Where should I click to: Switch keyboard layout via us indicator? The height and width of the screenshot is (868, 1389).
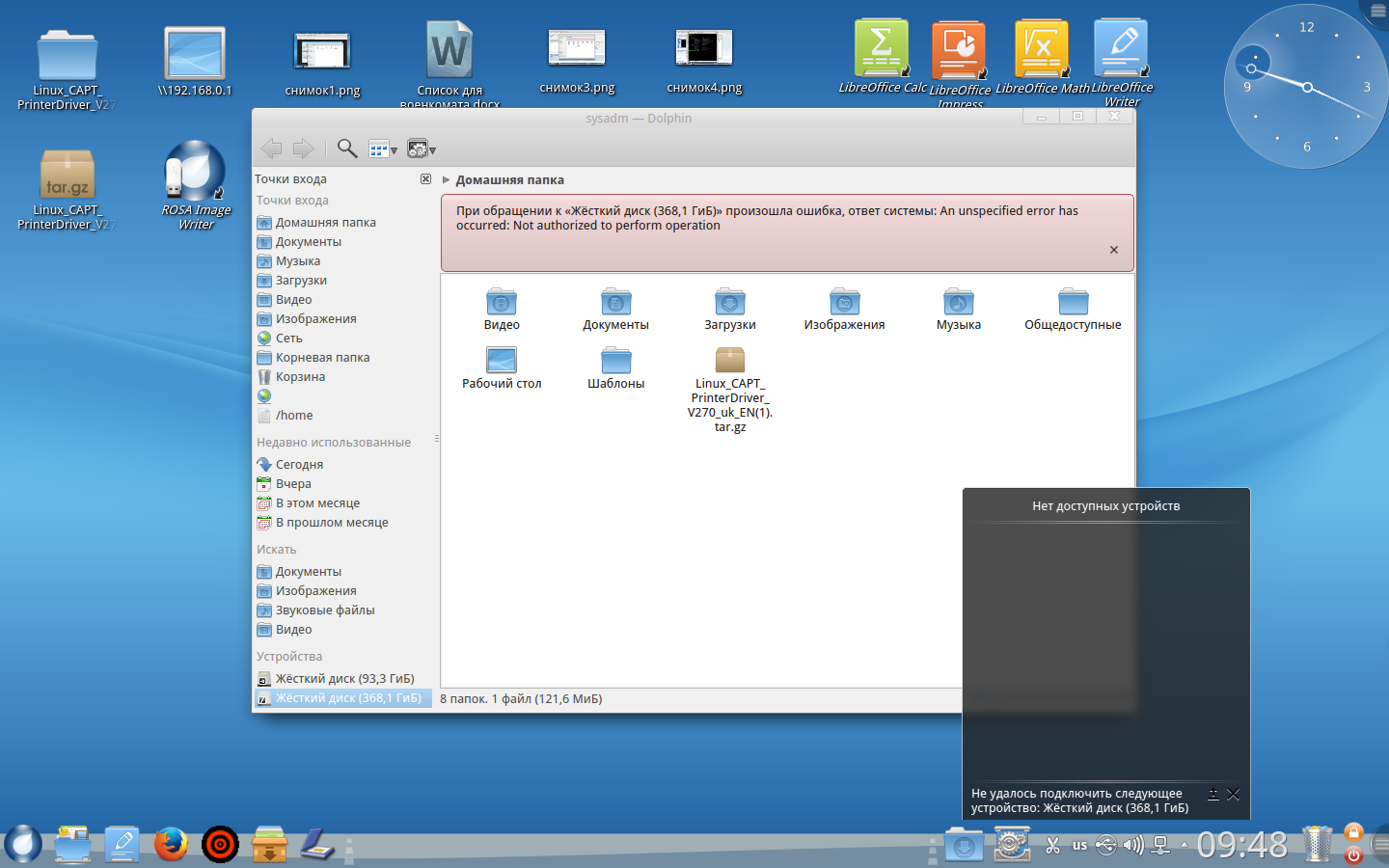1079,846
